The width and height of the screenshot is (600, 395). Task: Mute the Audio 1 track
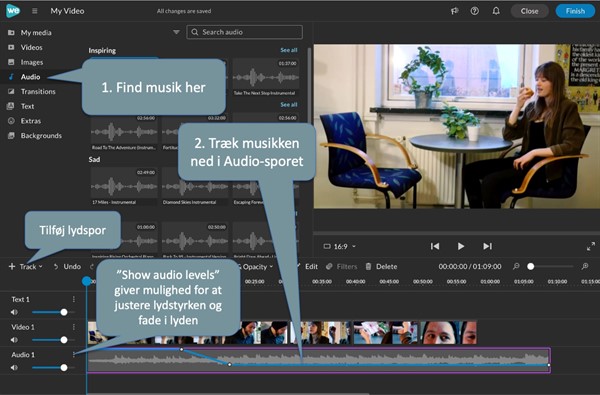point(14,367)
